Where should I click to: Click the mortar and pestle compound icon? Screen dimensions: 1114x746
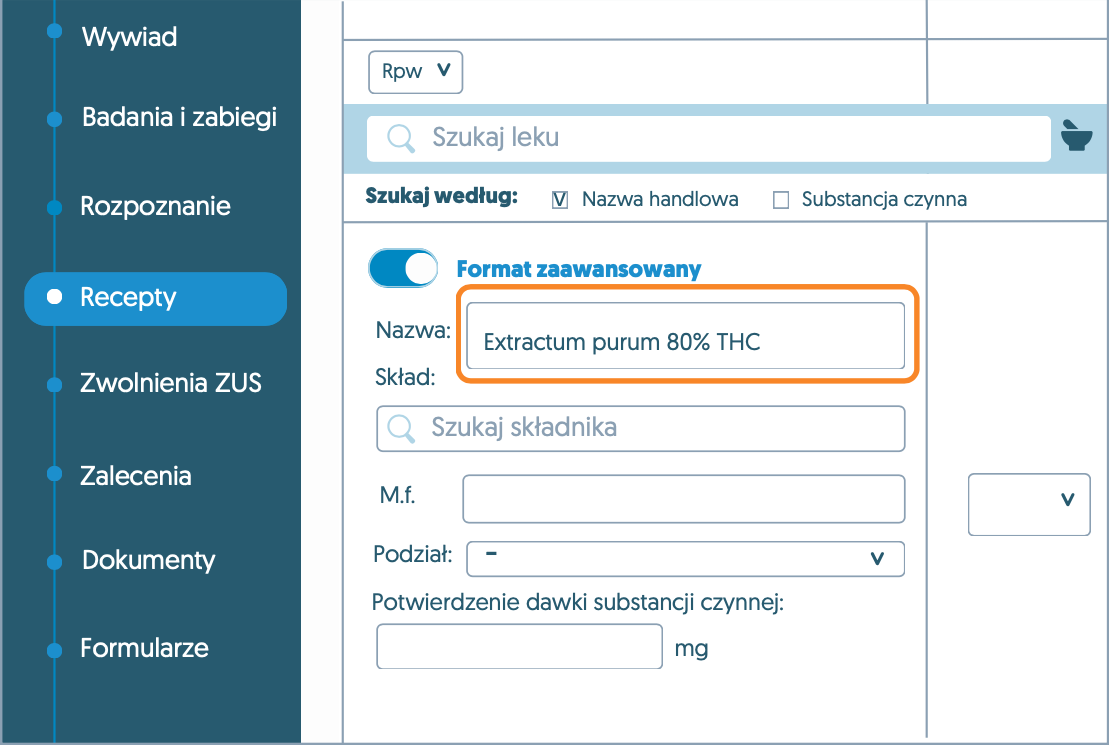tap(1076, 136)
